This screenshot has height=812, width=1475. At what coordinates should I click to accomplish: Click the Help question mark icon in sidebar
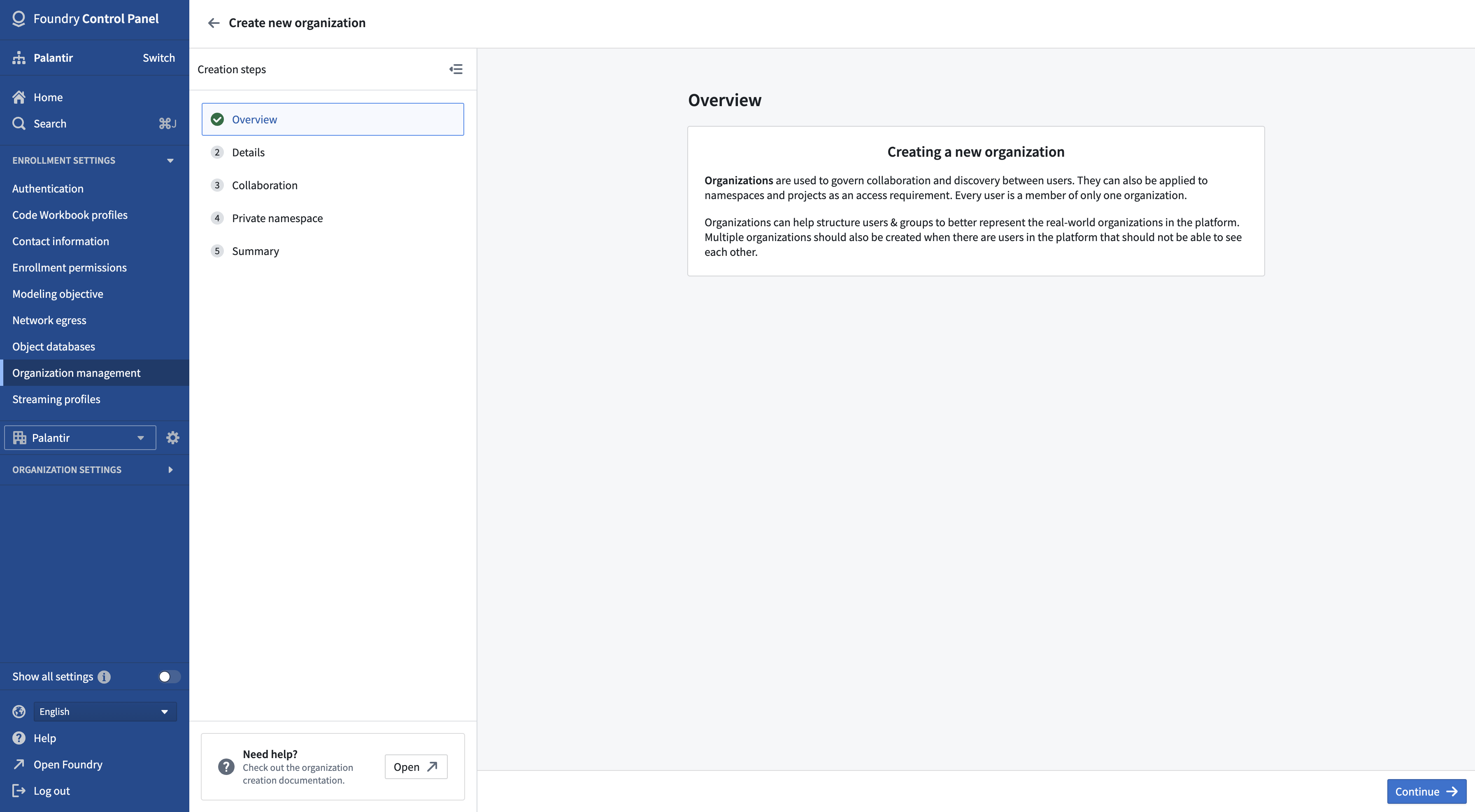point(19,738)
